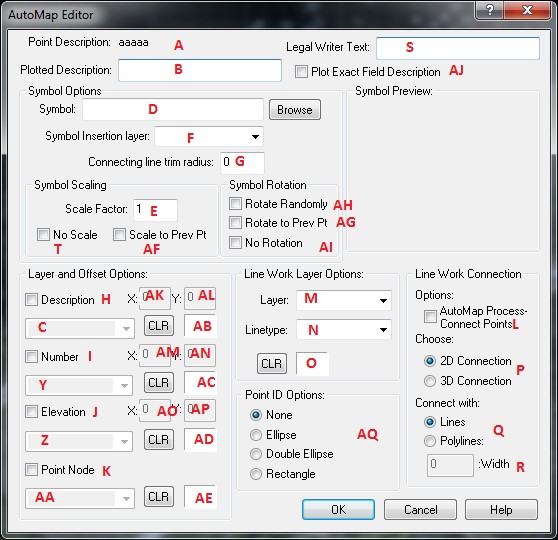
Task: Click CLR button in Point Node row
Action: pyautogui.click(x=159, y=496)
